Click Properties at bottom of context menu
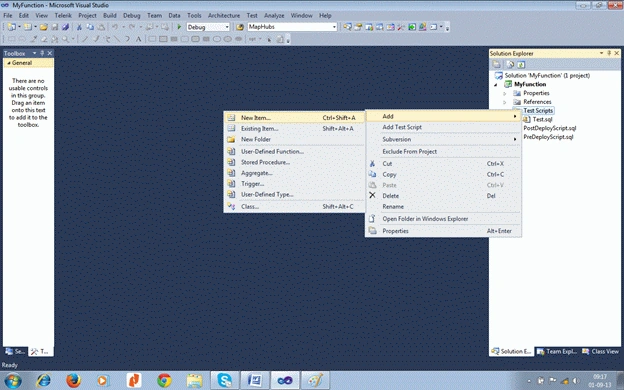Screen dimensions: 624x390 [x=443, y=231]
